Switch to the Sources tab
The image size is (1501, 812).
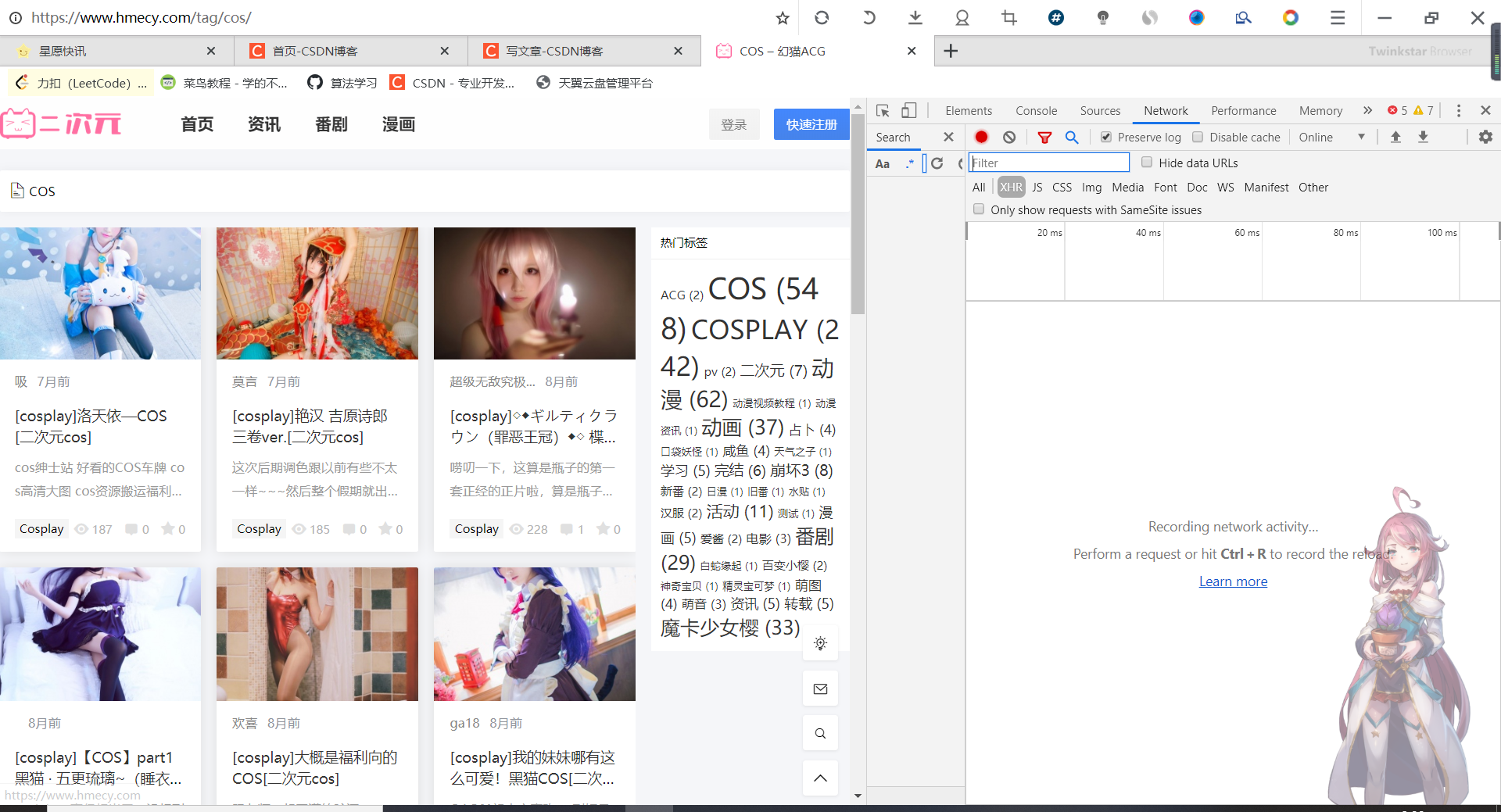(x=1100, y=110)
